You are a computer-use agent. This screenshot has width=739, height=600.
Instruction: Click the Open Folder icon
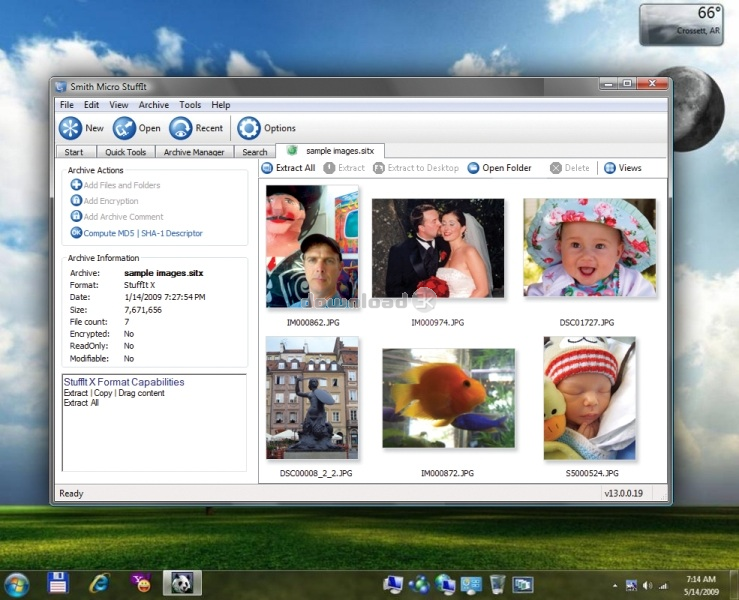coord(473,168)
